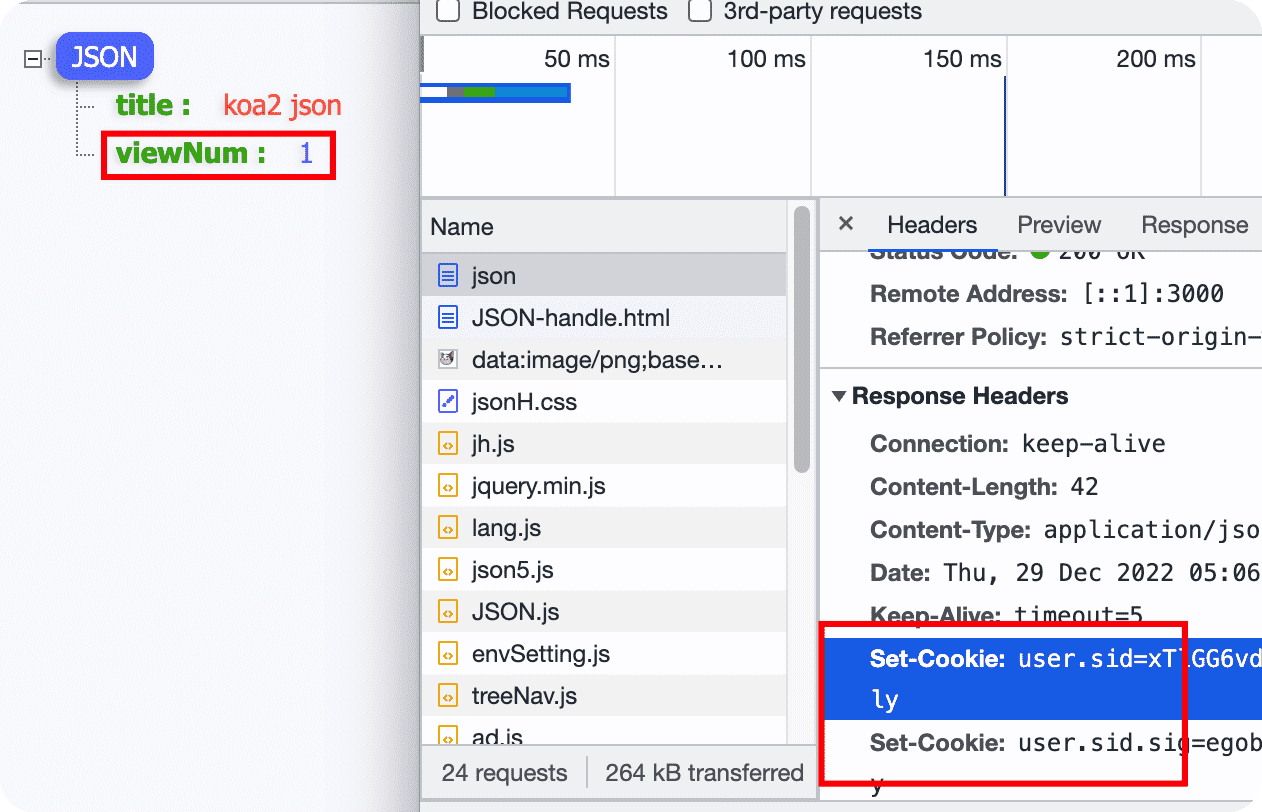
Task: Click the json document file icon
Action: pos(448,276)
